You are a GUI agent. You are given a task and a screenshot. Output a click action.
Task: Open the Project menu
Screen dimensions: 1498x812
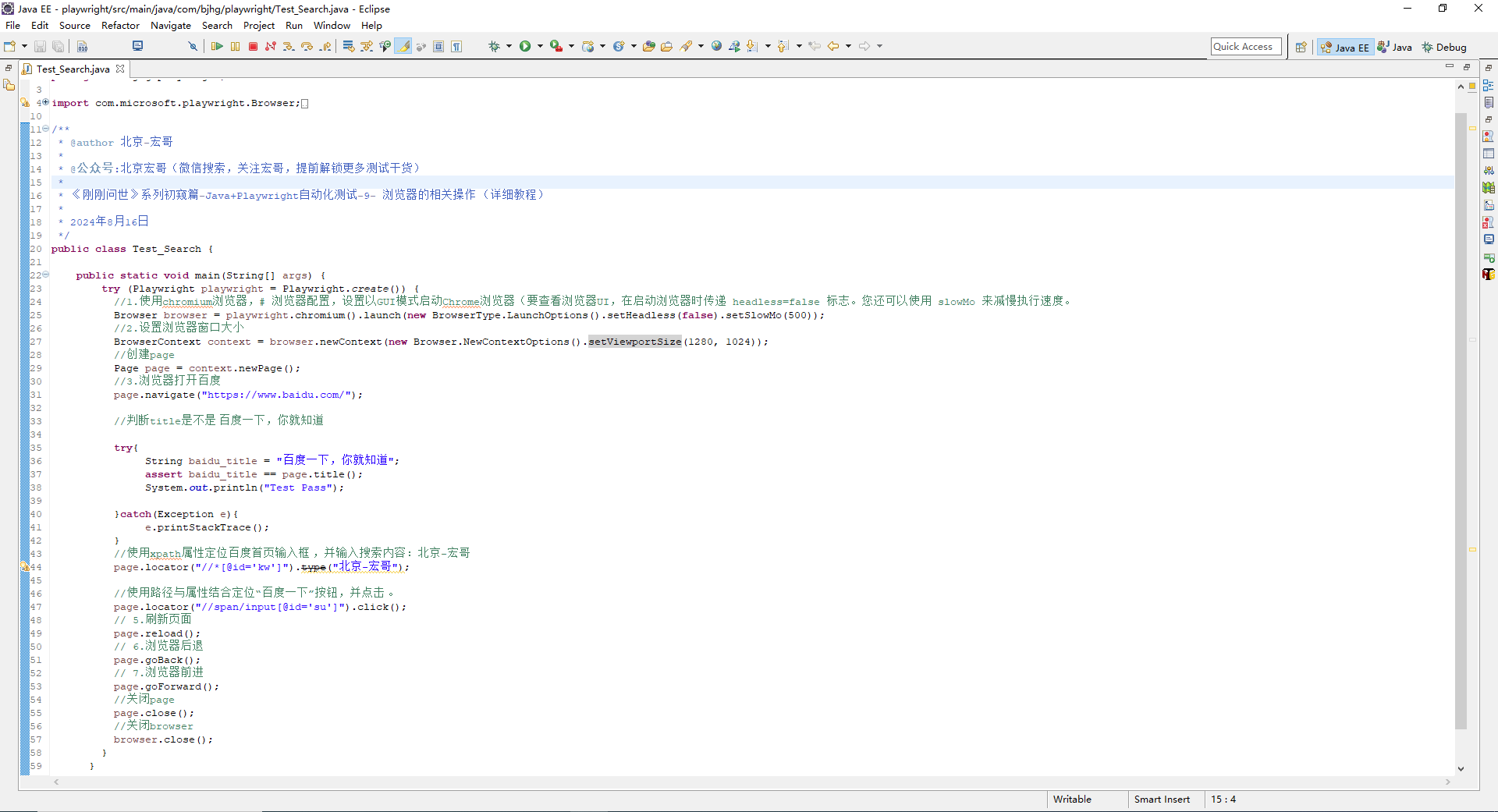259,26
